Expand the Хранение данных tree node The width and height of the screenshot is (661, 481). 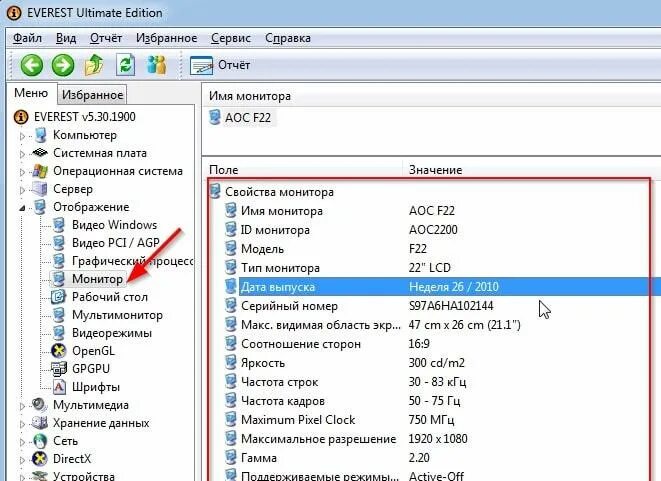coord(22,424)
